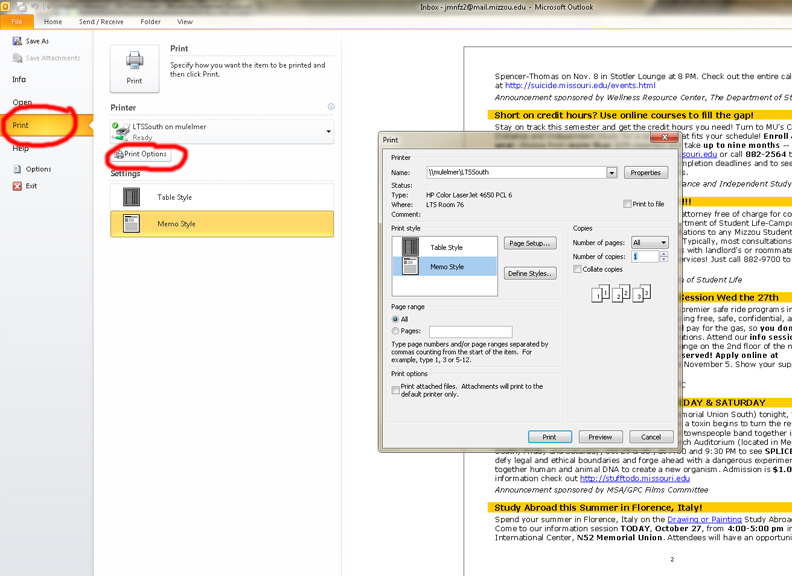
Task: Choose Memo Style in dialog Print style list
Action: (447, 266)
